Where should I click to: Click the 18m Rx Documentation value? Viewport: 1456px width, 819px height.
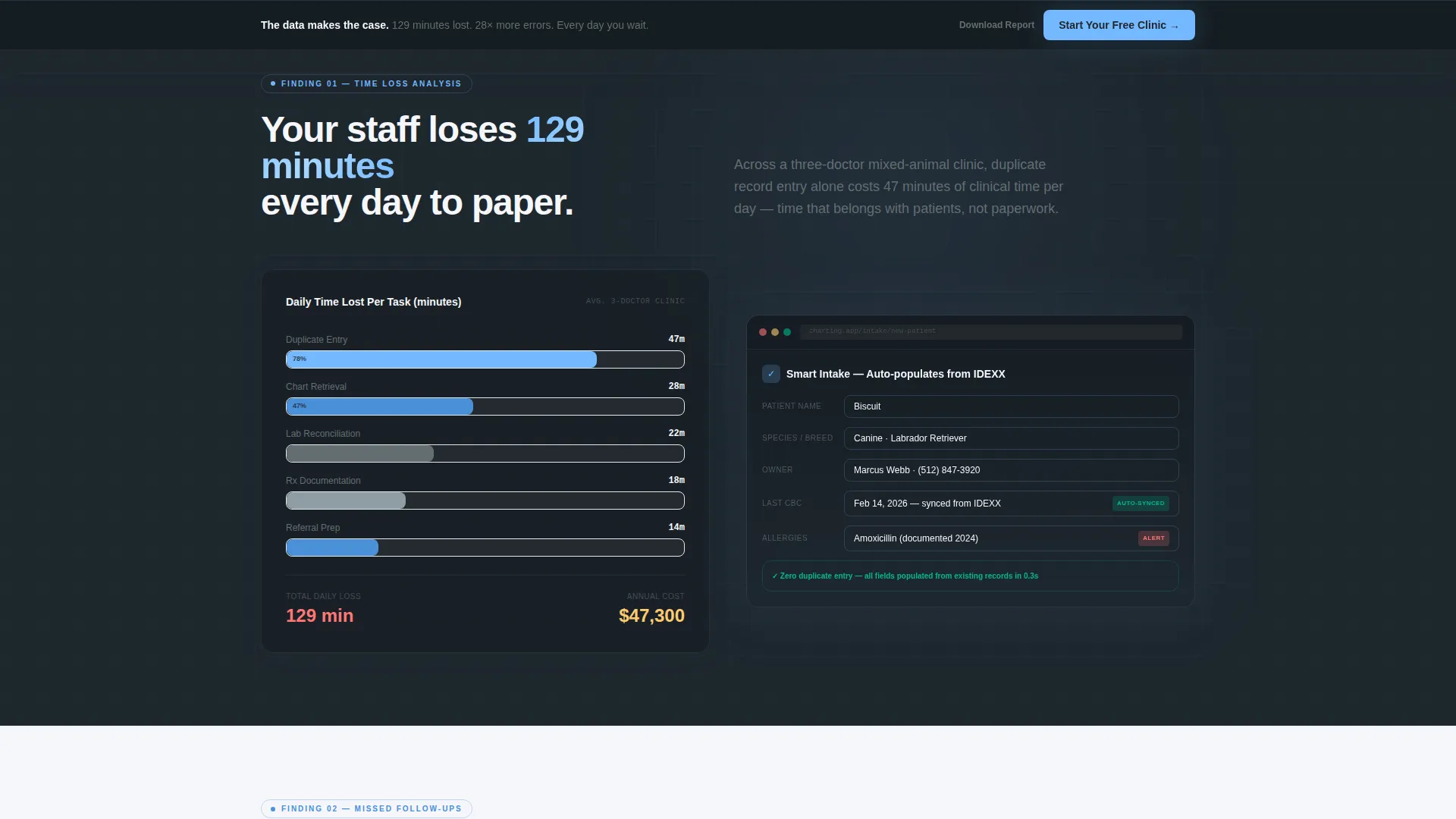click(x=676, y=480)
